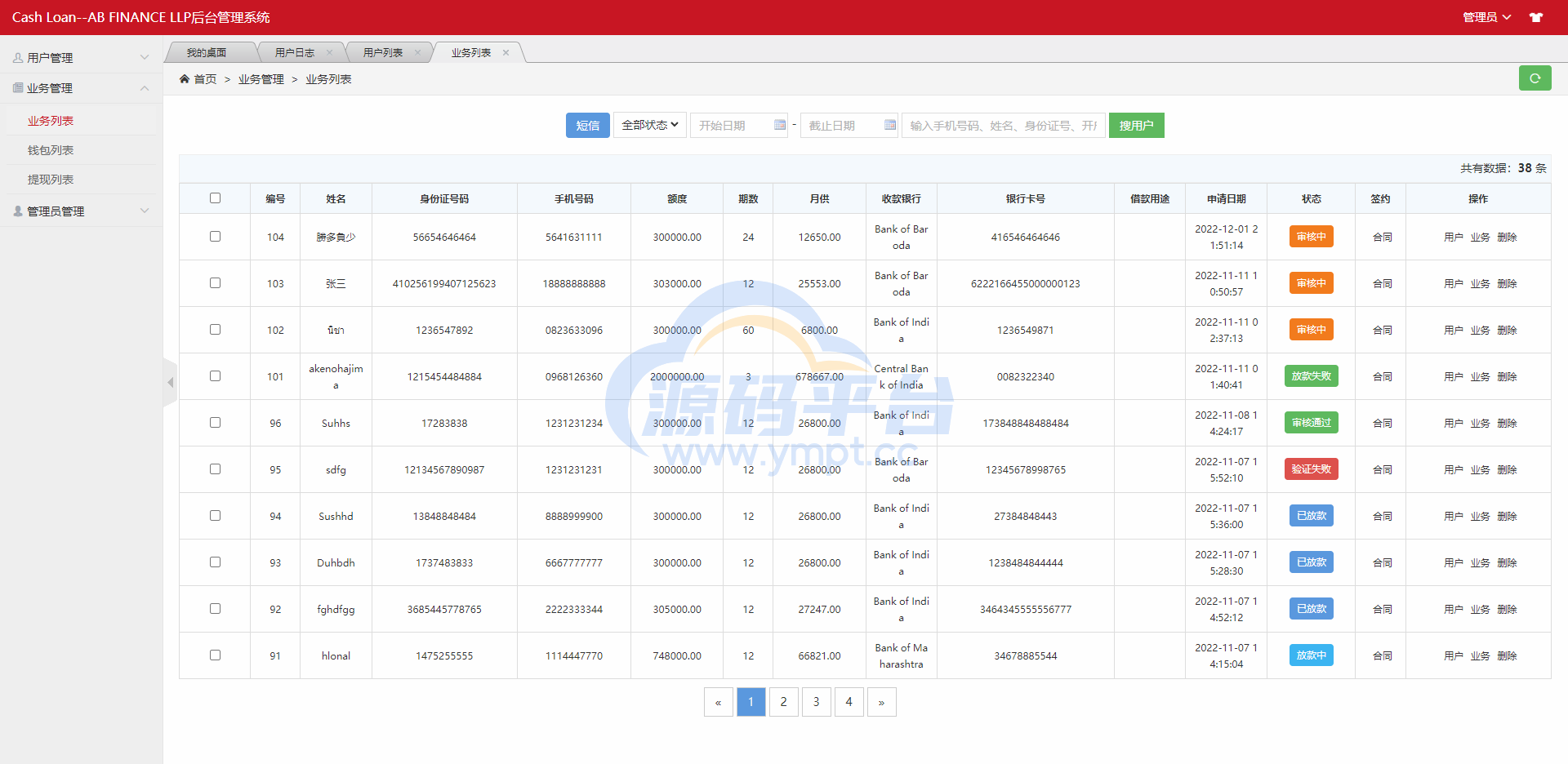Open the end date calendar icon
Viewport: 1568px width, 764px height.
click(x=890, y=125)
